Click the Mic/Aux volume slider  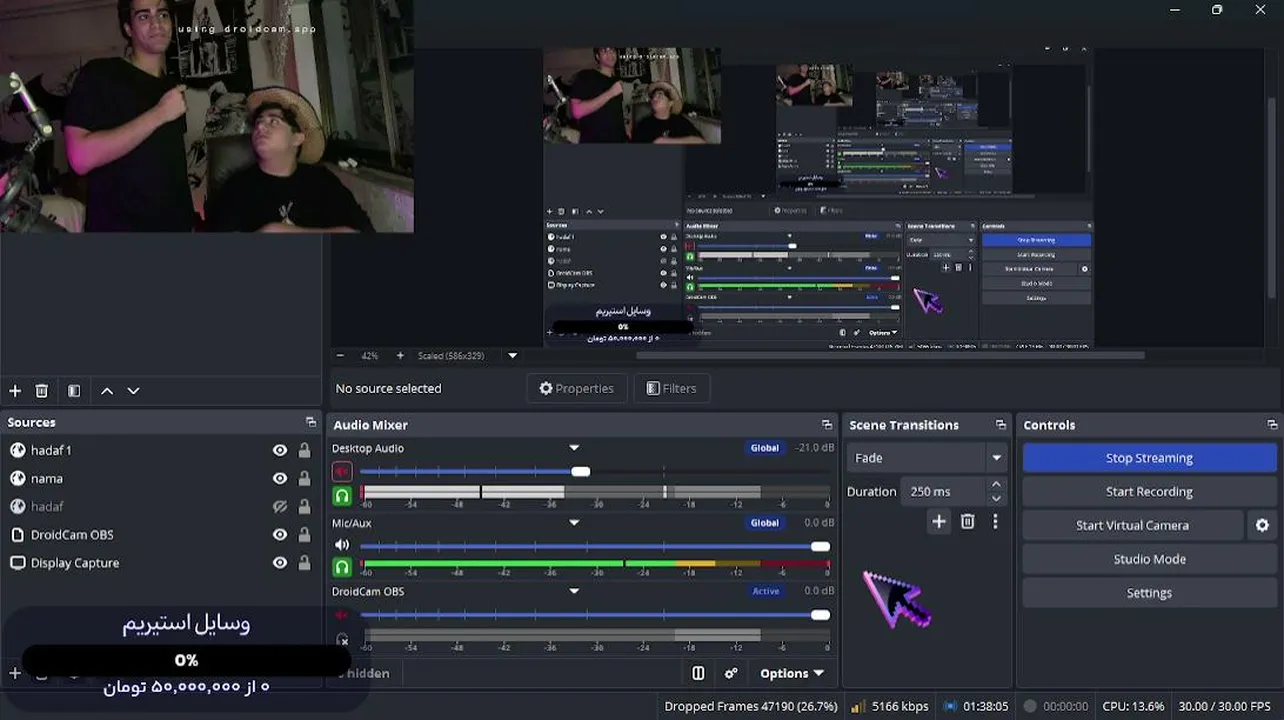tap(595, 546)
